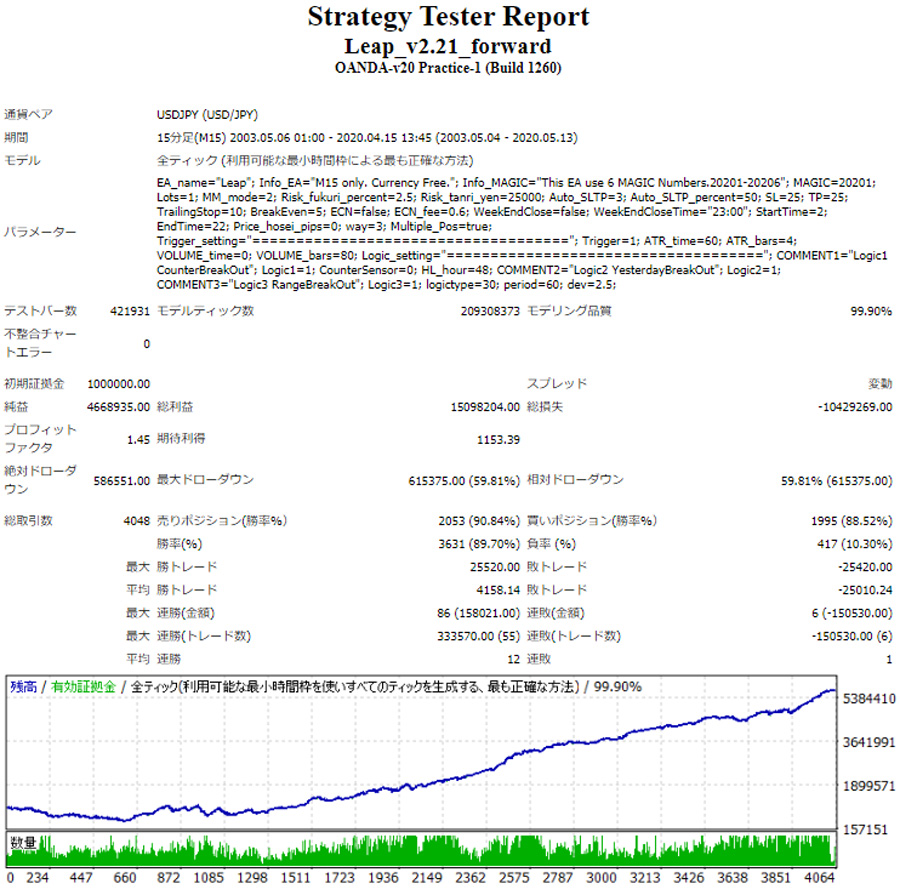Click the expected payoff value 1153.39
Viewport: 900px width, 895px height.
point(498,440)
